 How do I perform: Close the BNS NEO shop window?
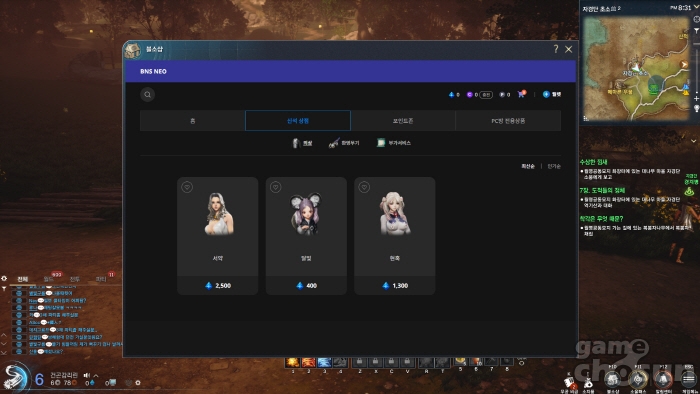point(569,49)
